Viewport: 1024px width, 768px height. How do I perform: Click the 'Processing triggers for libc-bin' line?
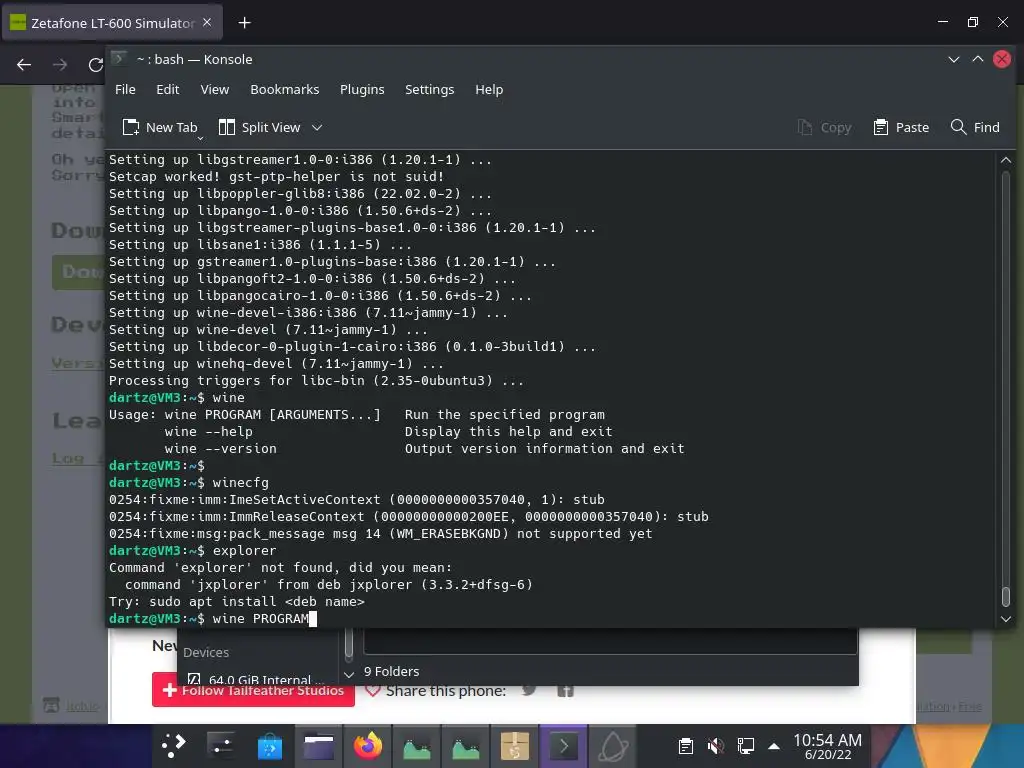[x=316, y=381]
